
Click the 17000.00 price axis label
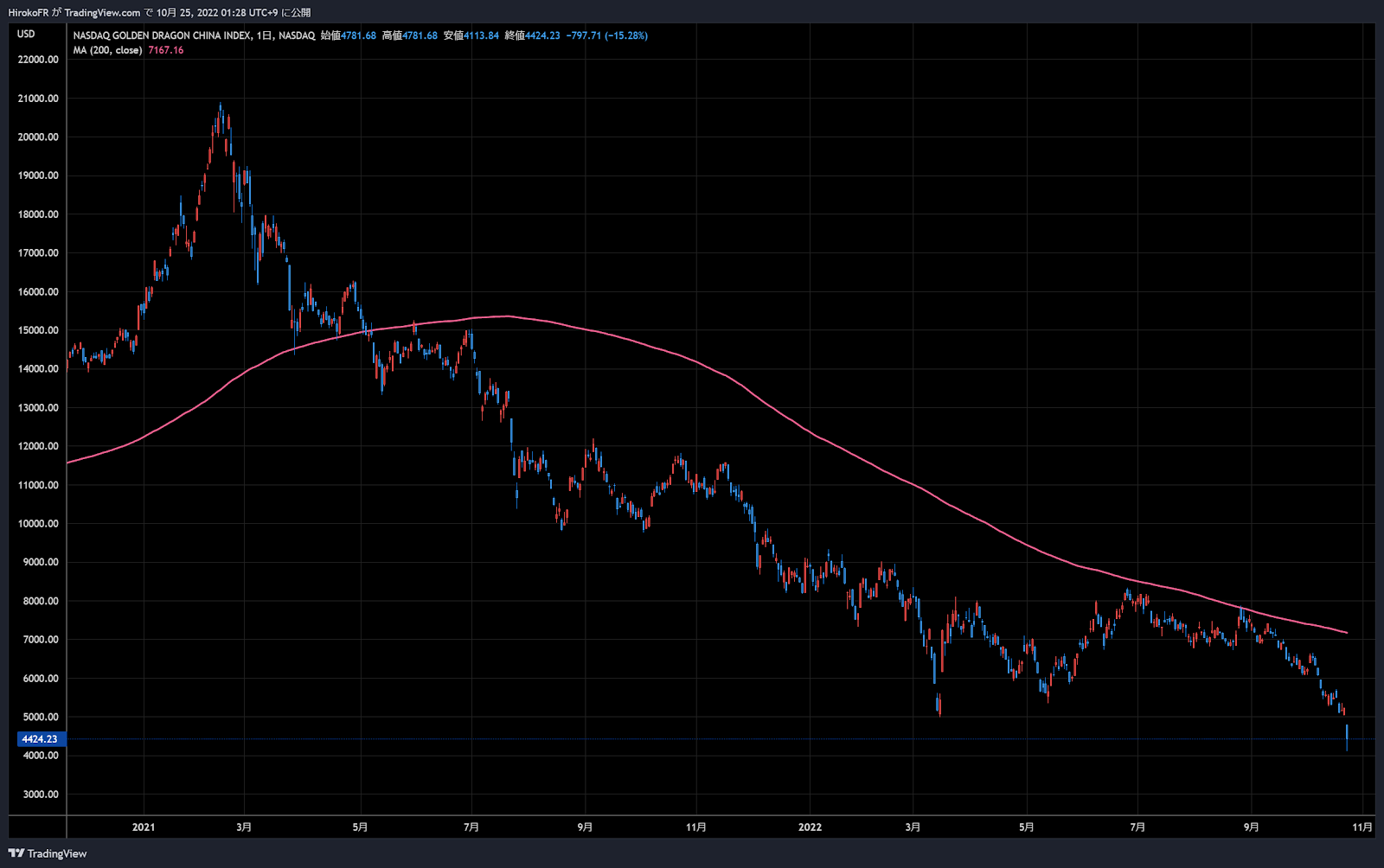tap(38, 253)
